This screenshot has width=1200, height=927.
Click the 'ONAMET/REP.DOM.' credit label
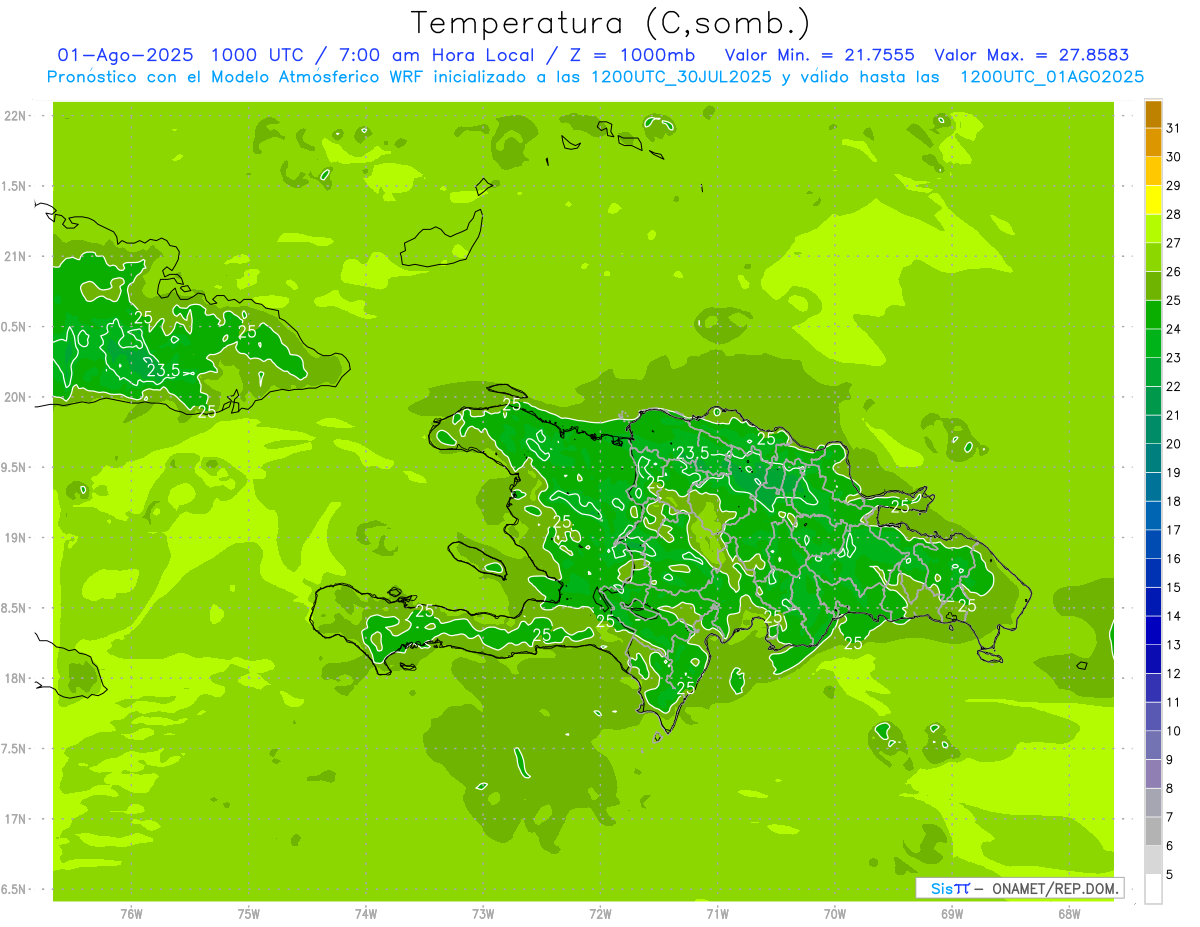coord(1055,888)
